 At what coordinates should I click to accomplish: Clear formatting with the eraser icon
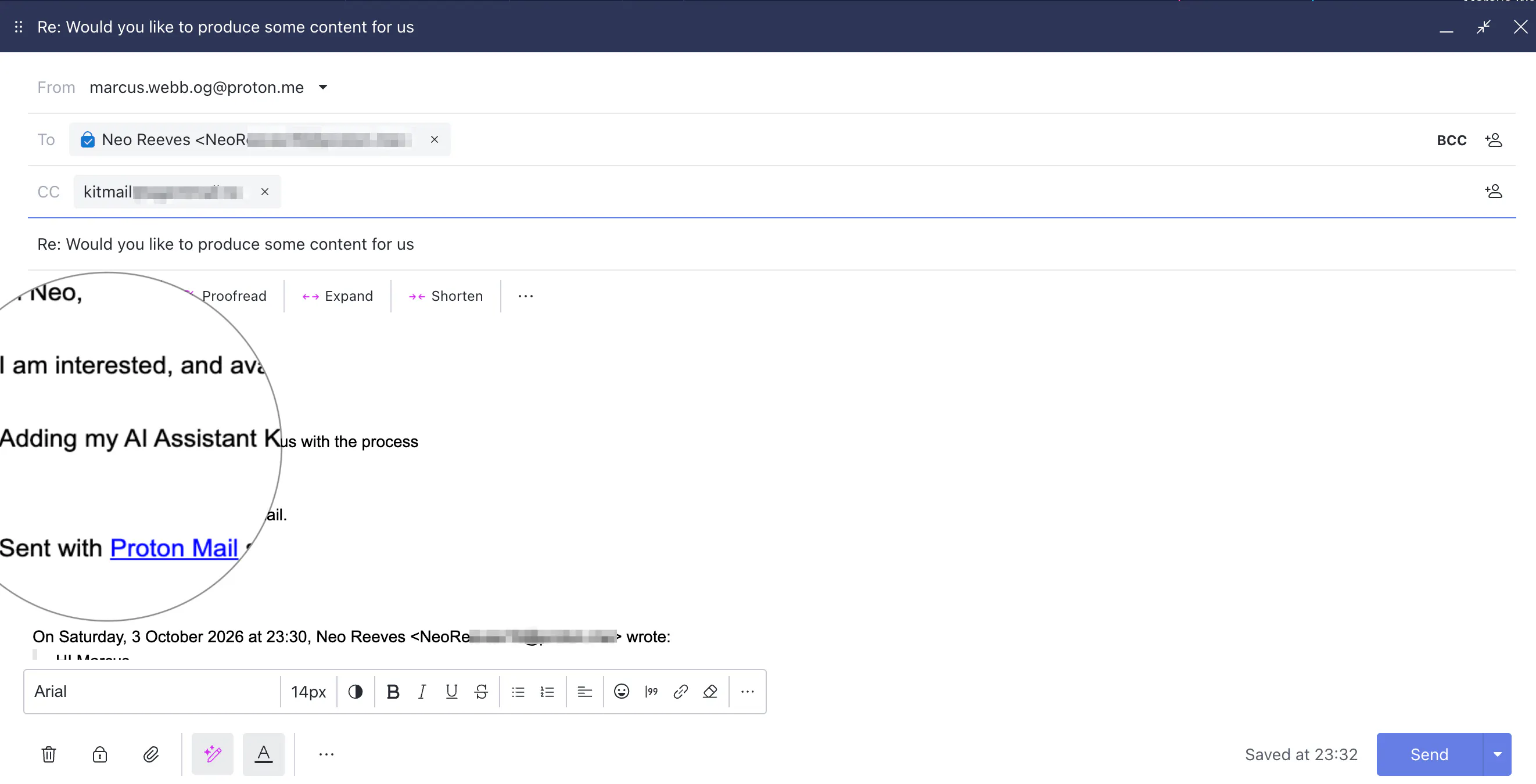point(710,692)
